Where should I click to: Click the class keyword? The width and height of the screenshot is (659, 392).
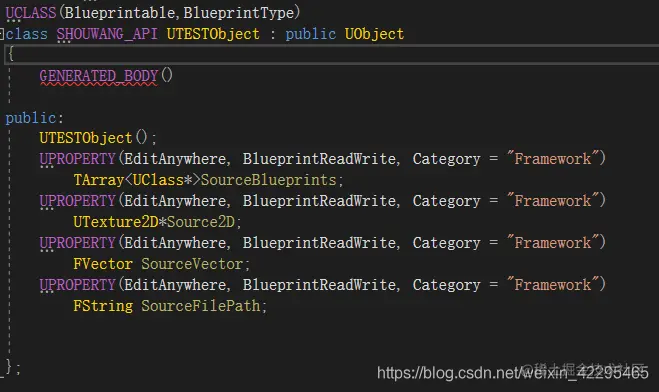26,34
